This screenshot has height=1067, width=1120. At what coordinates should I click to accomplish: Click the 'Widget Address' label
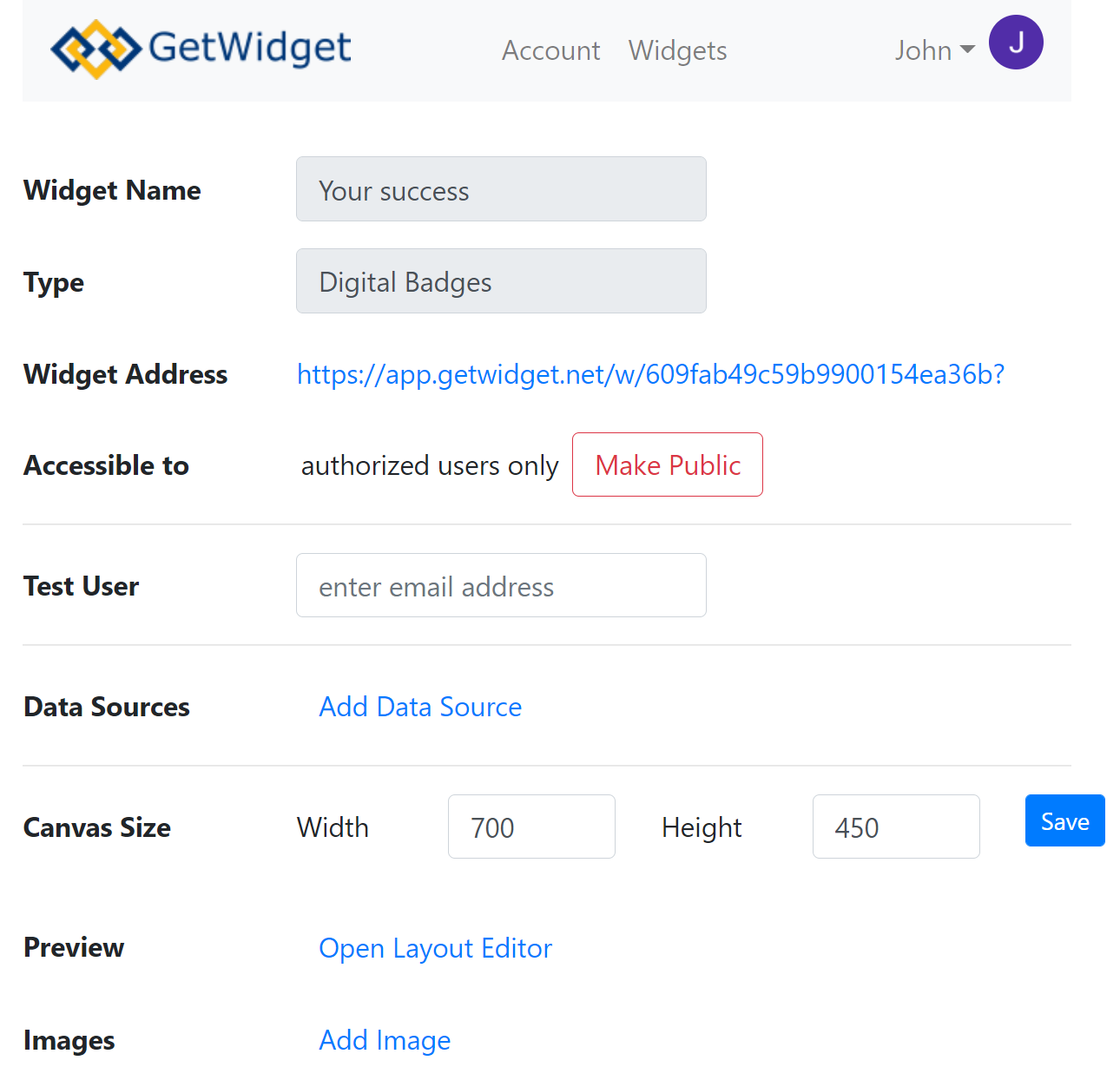coord(126,374)
